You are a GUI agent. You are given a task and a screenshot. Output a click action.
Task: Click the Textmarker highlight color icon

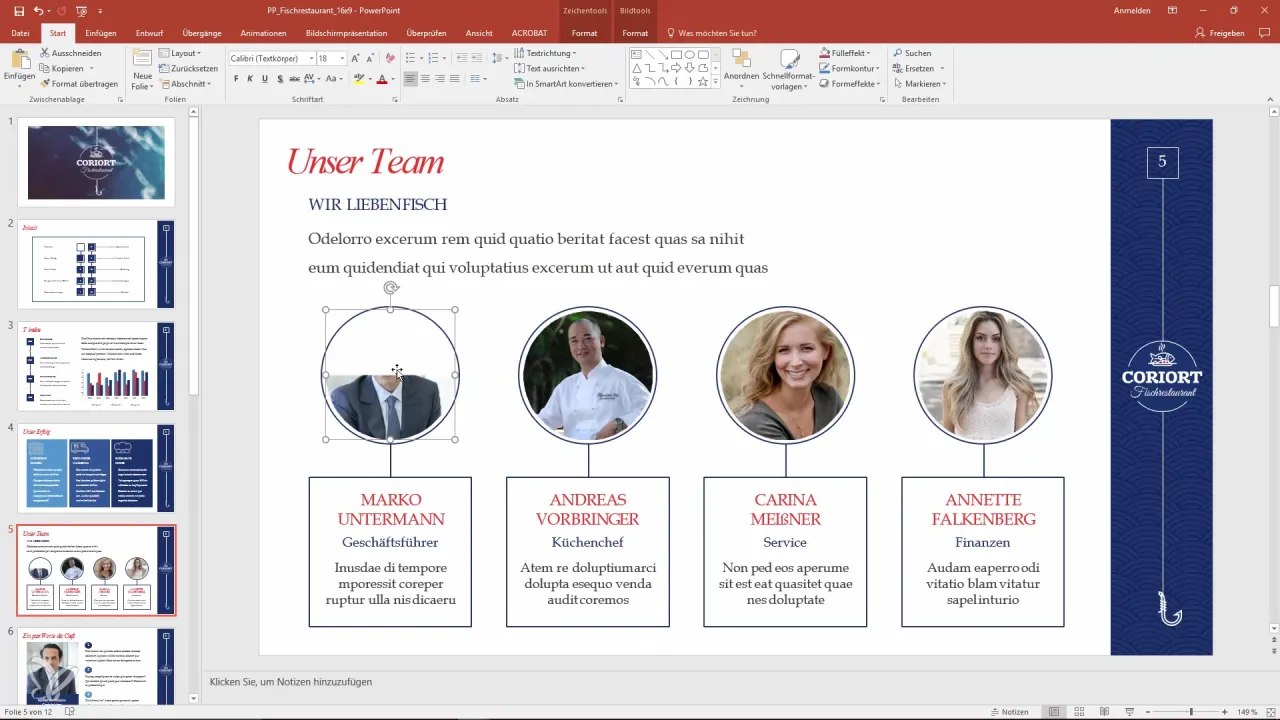[358, 79]
